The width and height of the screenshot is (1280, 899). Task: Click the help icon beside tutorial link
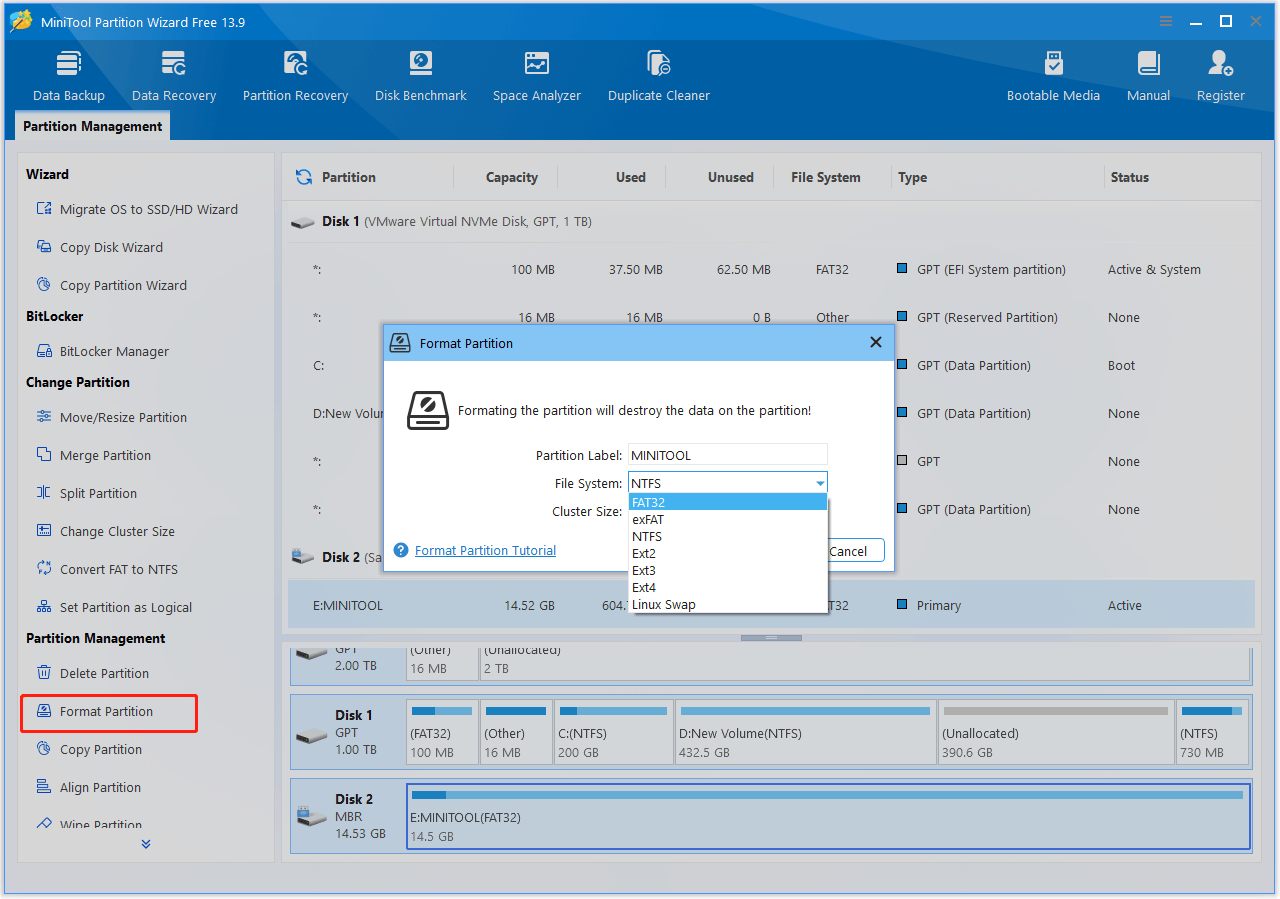[x=401, y=550]
